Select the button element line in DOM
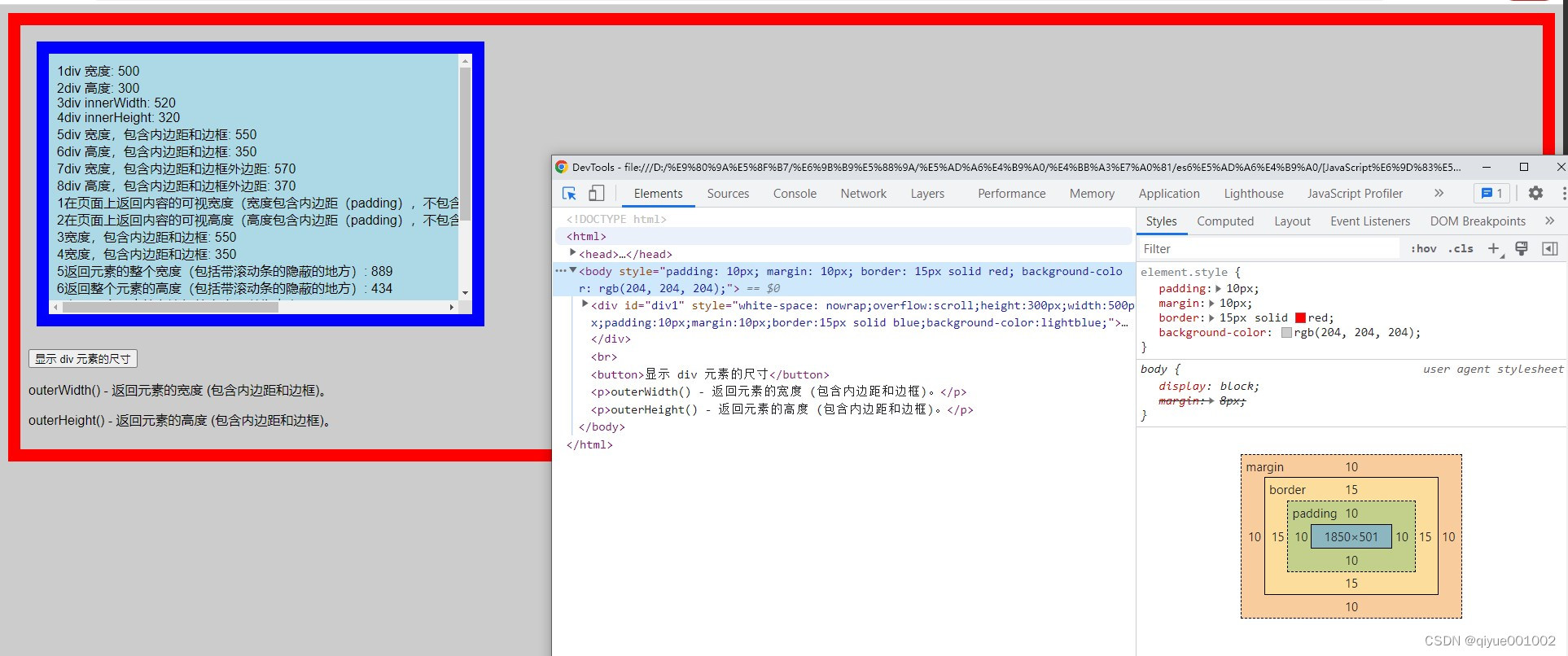Viewport: 1568px width, 656px height. pyautogui.click(x=710, y=374)
